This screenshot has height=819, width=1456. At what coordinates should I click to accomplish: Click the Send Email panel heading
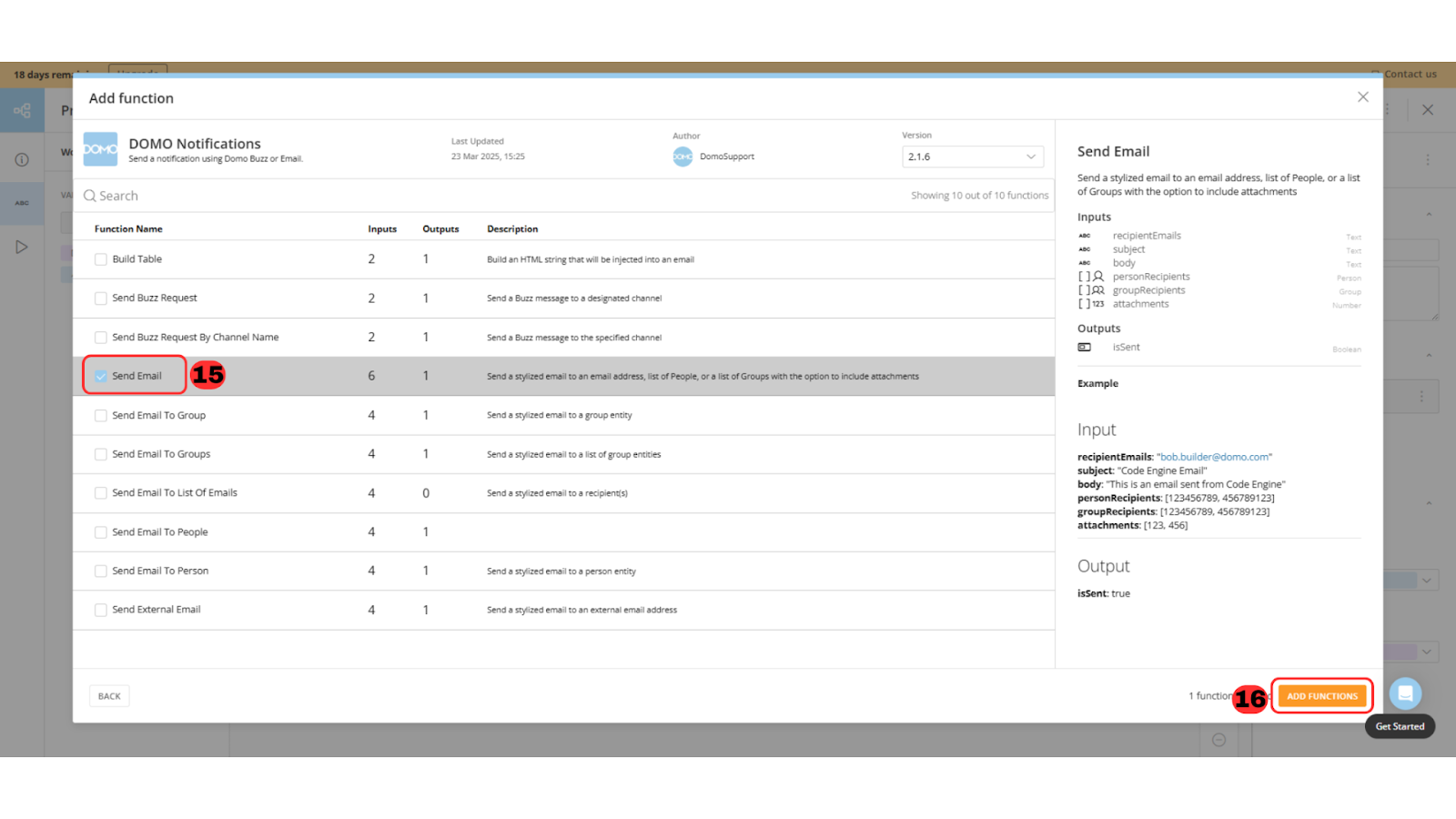coord(1113,151)
